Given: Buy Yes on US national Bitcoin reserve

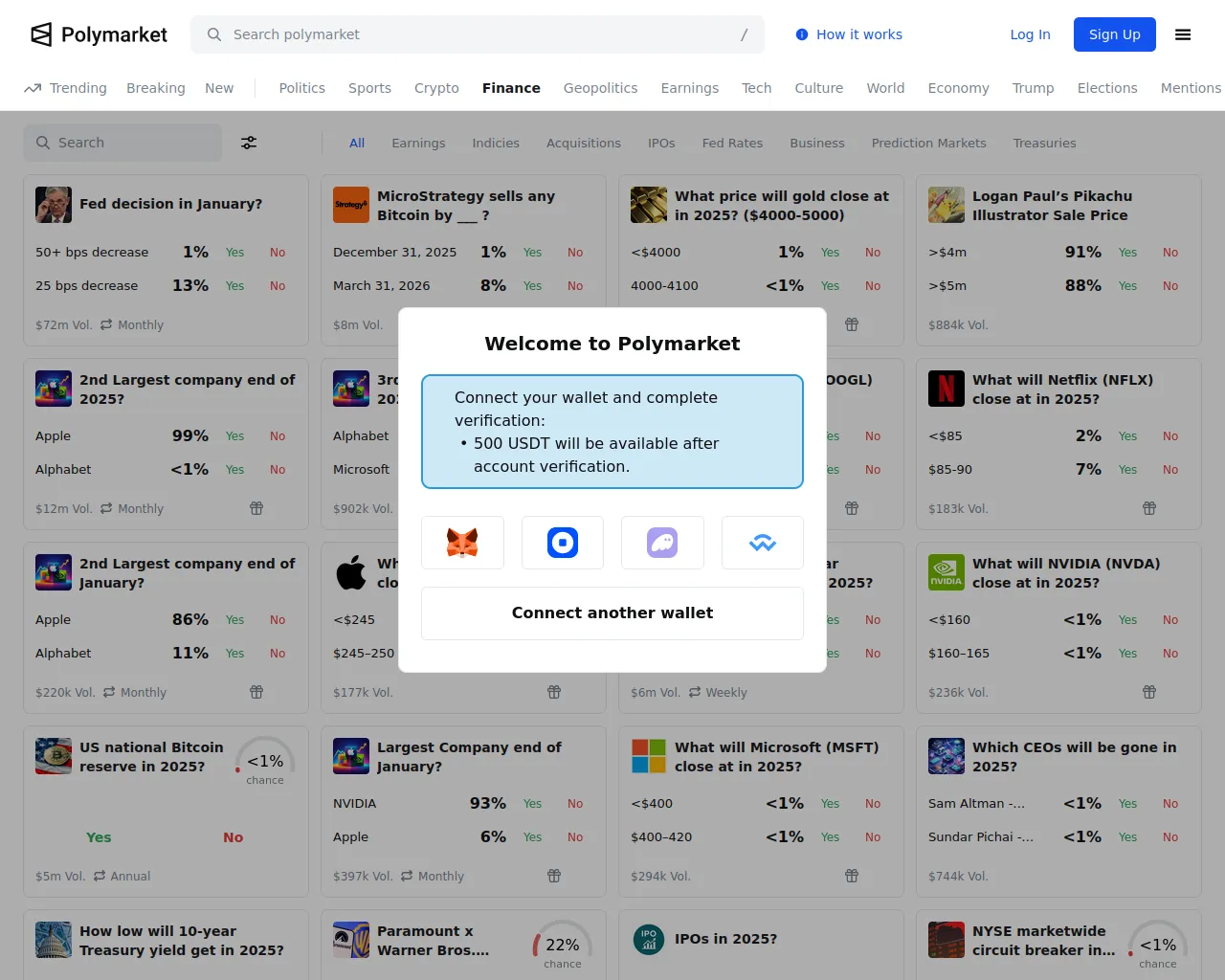Looking at the screenshot, I should coord(99,837).
